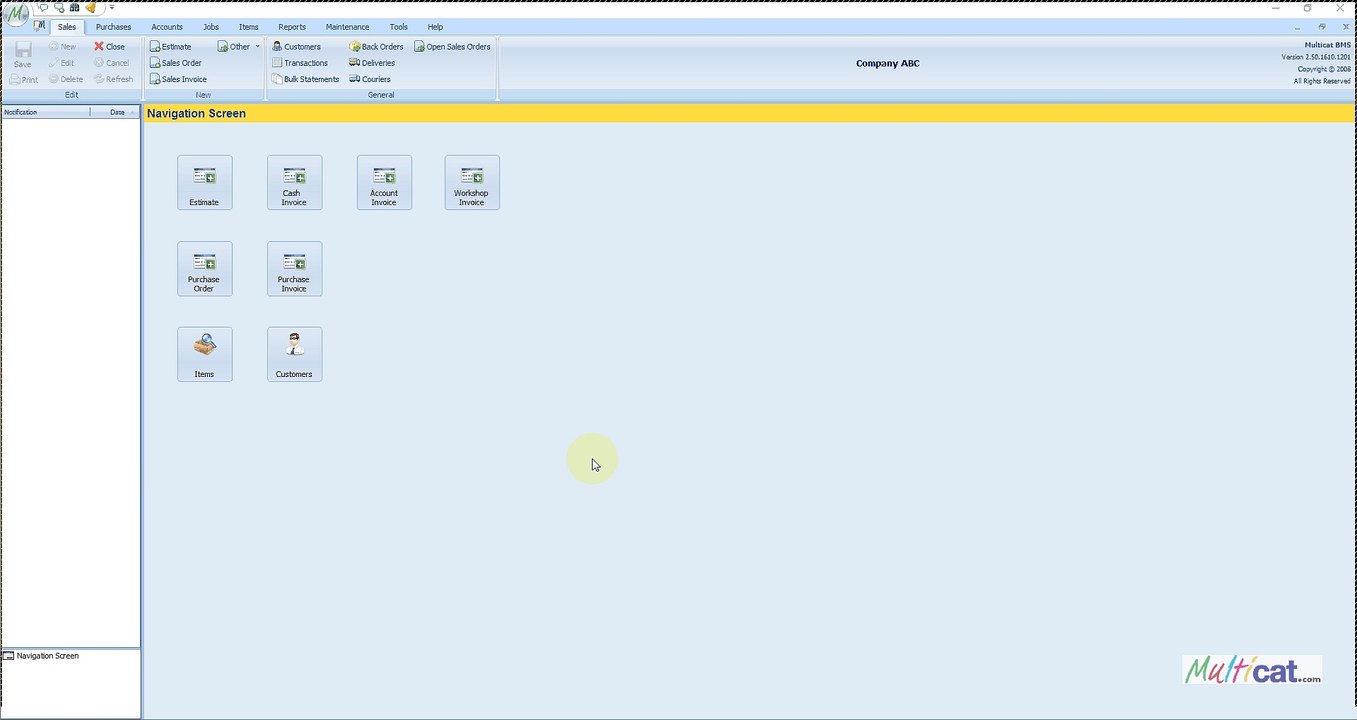Screen dimensions: 1357x720
Task: Switch to the Reports ribbon tab
Action: pyautogui.click(x=292, y=27)
